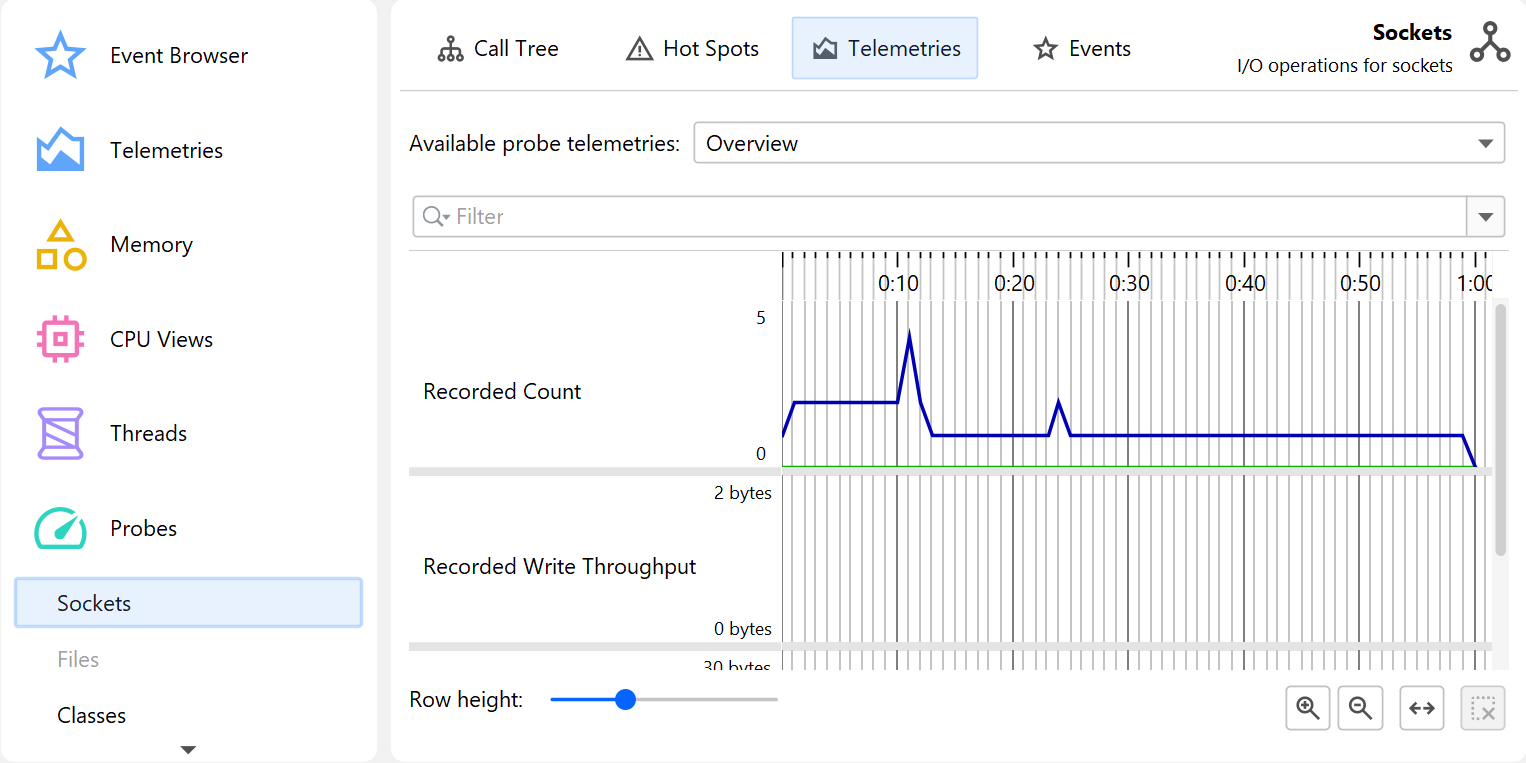The height and width of the screenshot is (763, 1526).
Task: Open the Memory shapes icon
Action: pos(60,245)
